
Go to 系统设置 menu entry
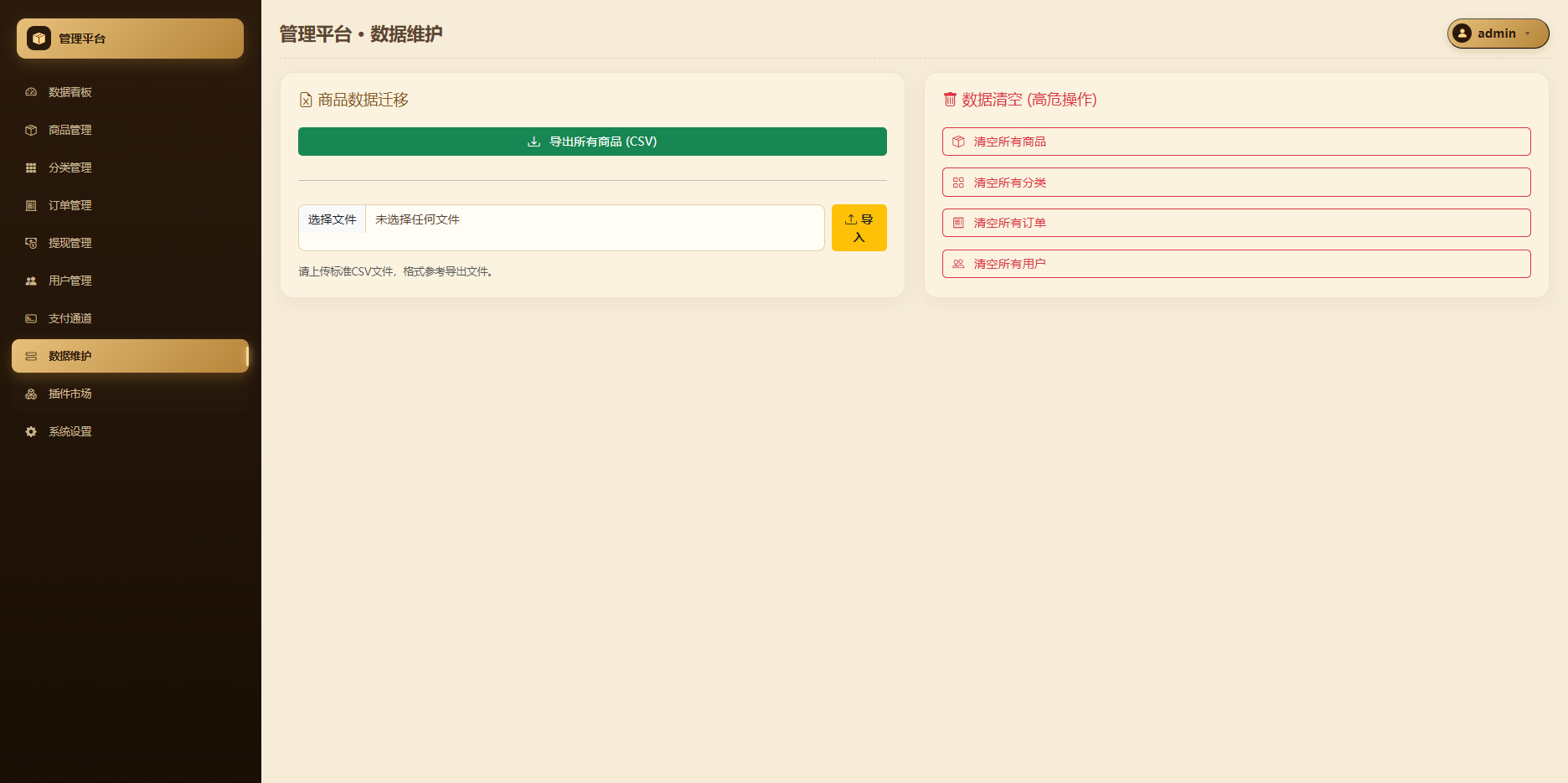pos(130,431)
